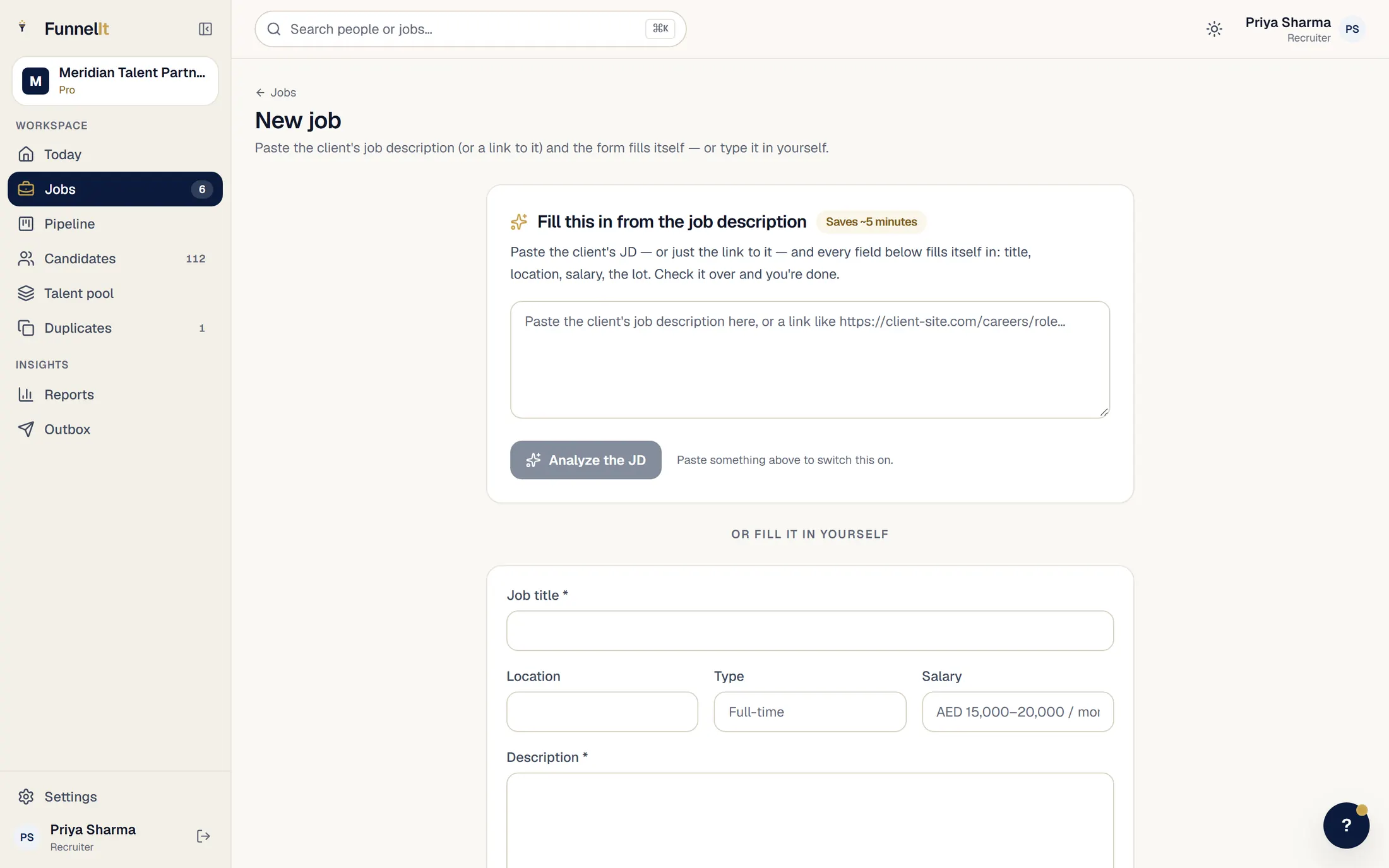Click the job description paste textarea
The height and width of the screenshot is (868, 1389).
(809, 359)
